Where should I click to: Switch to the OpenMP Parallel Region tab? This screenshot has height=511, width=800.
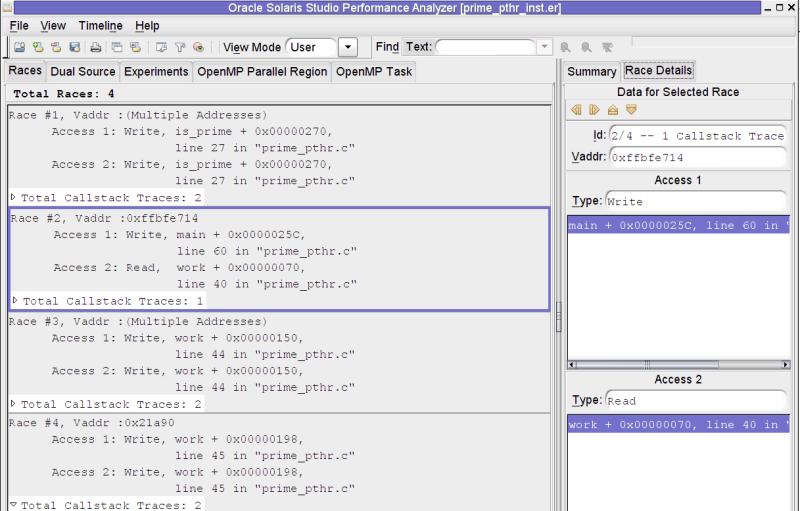coord(262,71)
